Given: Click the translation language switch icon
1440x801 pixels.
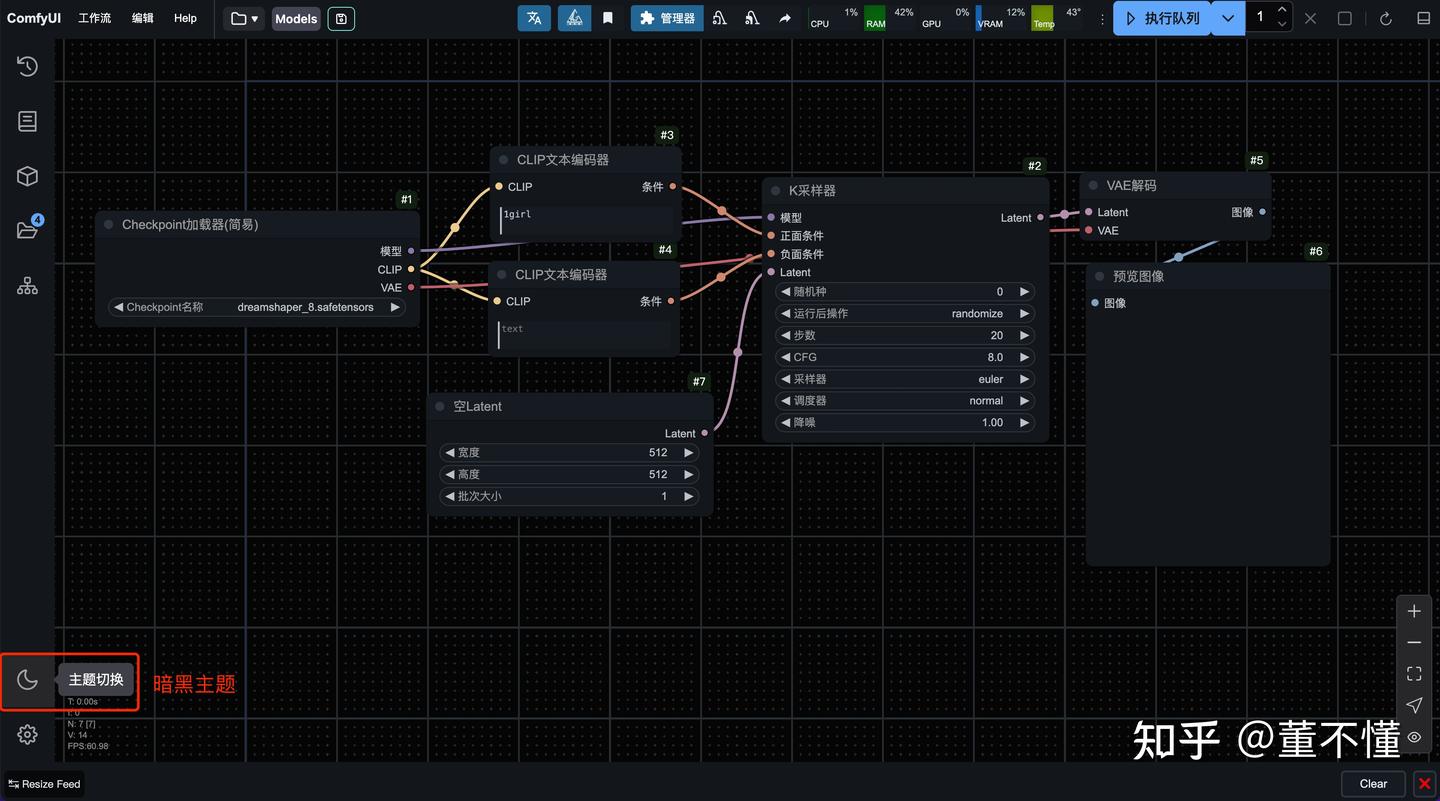Looking at the screenshot, I should [535, 18].
